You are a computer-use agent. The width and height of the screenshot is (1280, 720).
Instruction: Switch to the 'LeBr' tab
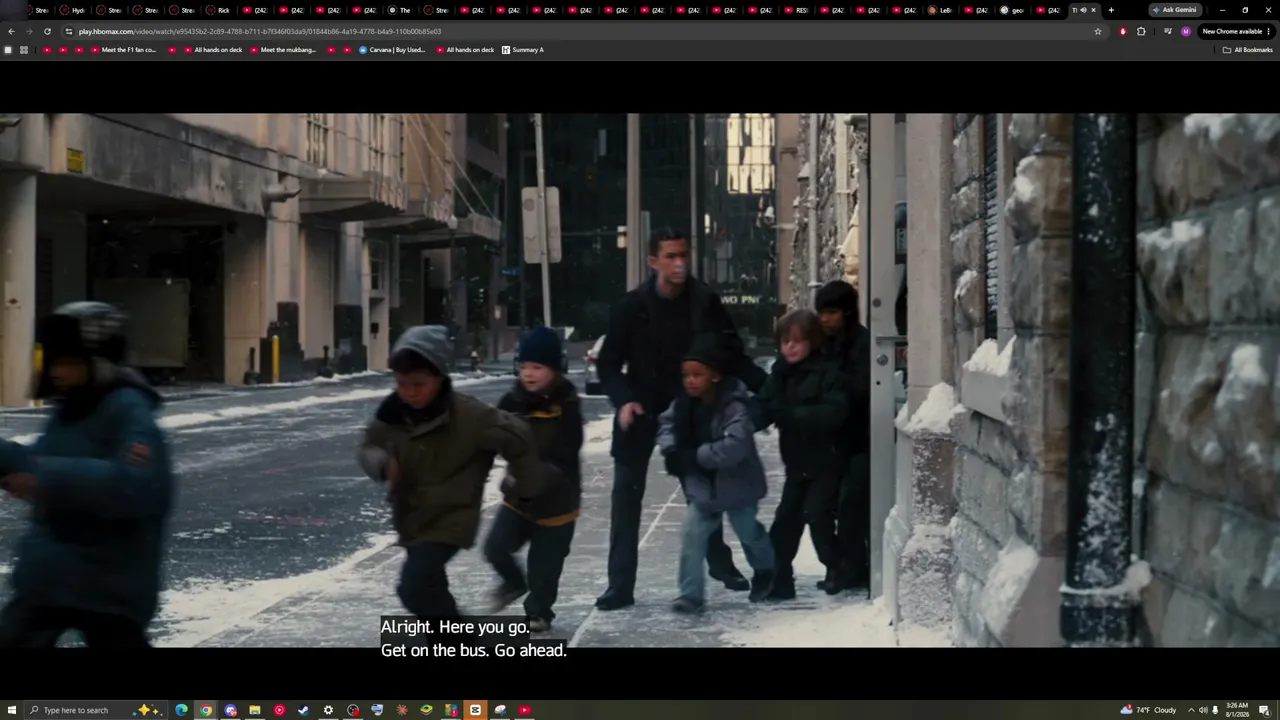point(940,10)
